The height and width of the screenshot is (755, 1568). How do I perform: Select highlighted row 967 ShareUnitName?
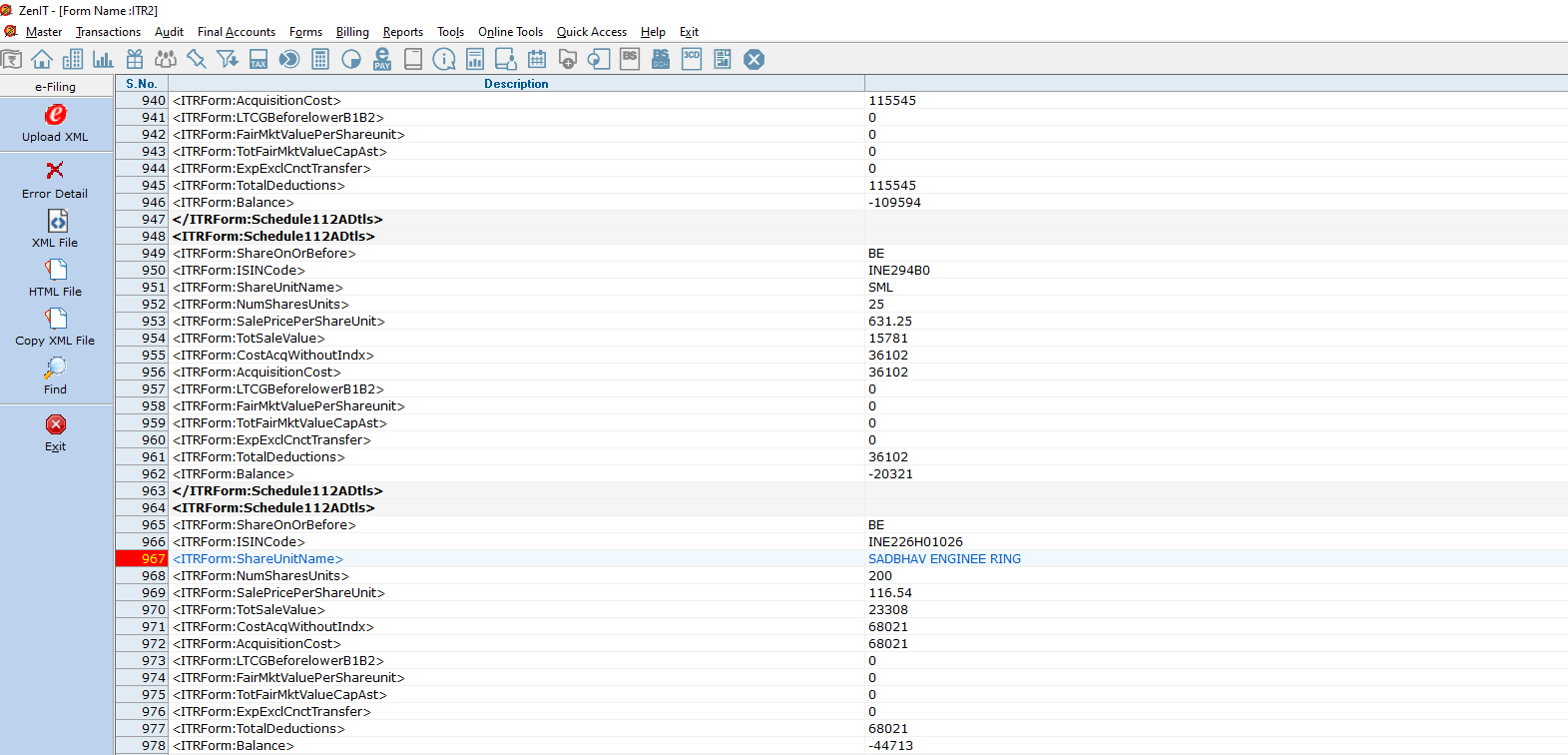tap(258, 559)
